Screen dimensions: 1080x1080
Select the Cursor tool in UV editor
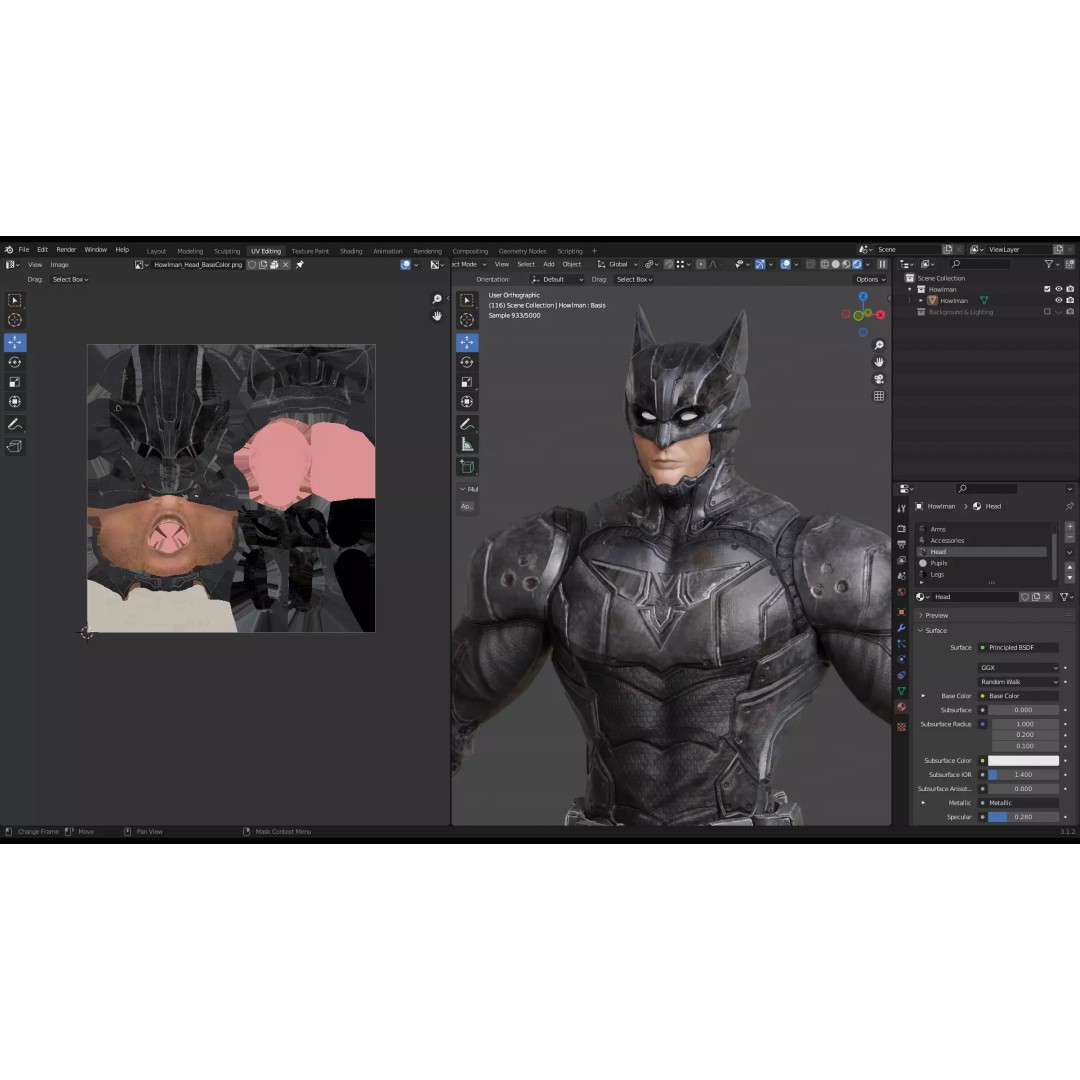tap(14, 320)
